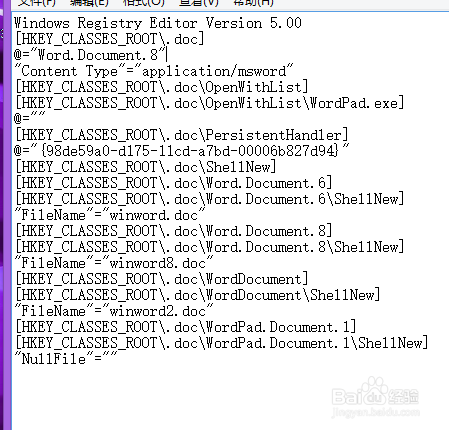Viewport: 449px width, 430px height.
Task: Click the line ending in '.doc\ShellNew]'
Action: (146, 167)
